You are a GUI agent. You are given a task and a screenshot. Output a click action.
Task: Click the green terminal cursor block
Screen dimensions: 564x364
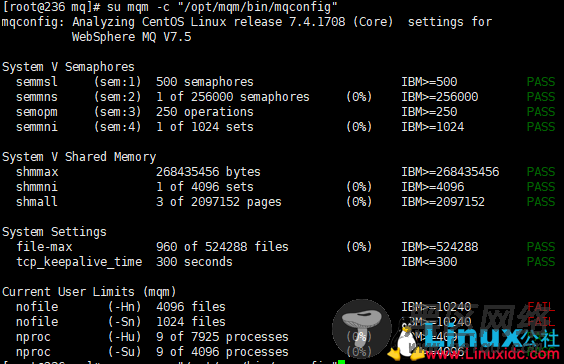coord(341,362)
